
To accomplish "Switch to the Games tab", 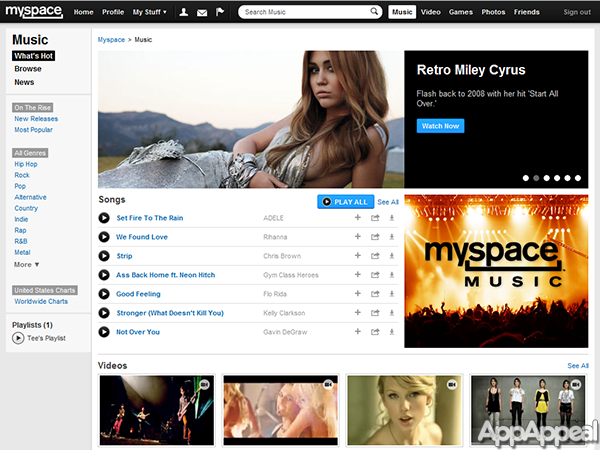I will [461, 12].
